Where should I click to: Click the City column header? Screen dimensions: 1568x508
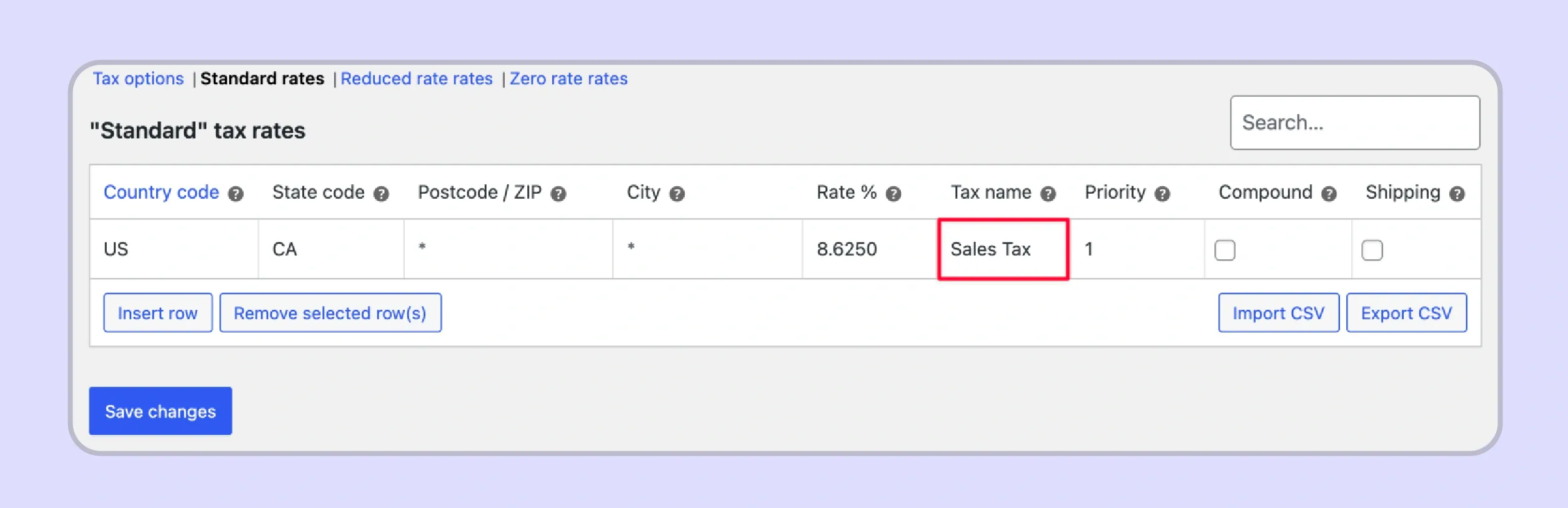(643, 192)
